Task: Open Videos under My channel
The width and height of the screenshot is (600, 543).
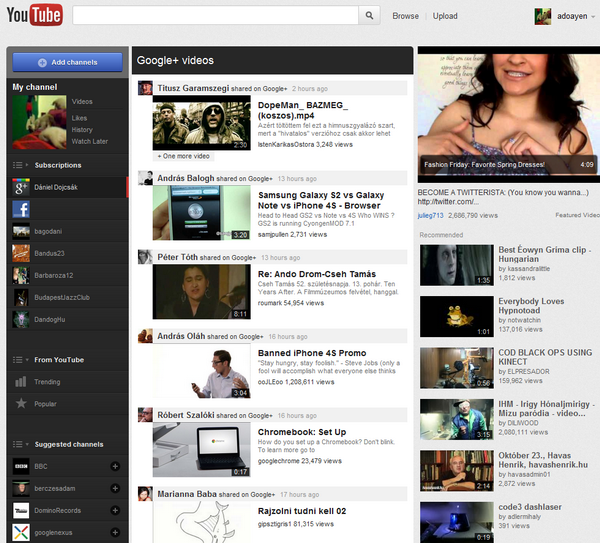Action: (82, 101)
